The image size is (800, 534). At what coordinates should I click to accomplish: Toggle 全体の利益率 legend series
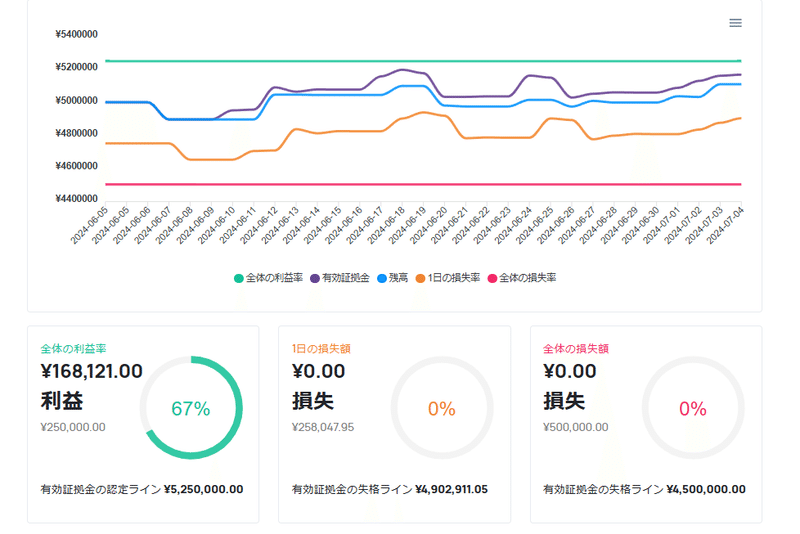click(x=268, y=278)
